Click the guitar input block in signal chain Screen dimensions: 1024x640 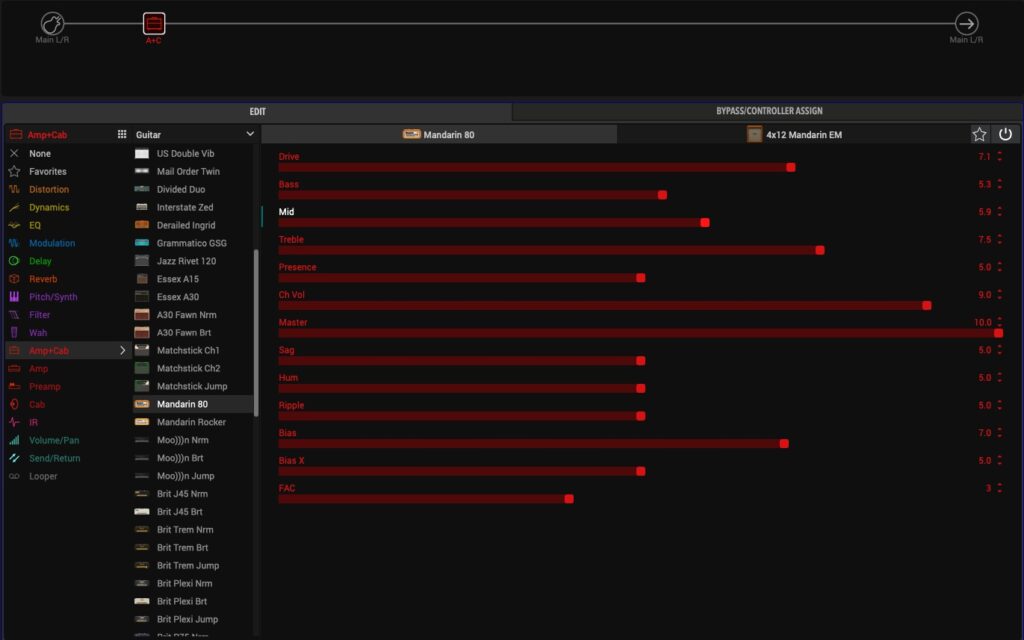pyautogui.click(x=52, y=23)
